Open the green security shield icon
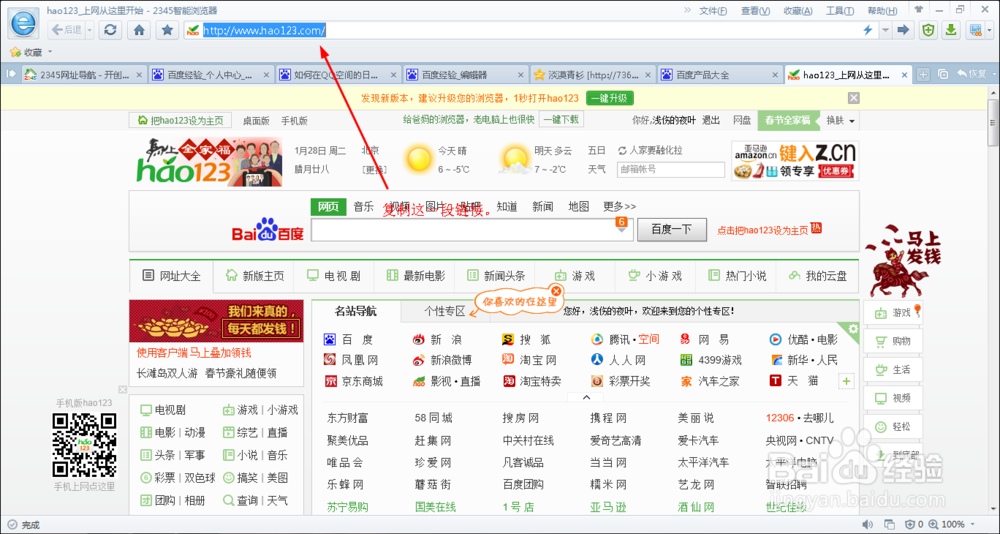Screen dimensions: 1000x534 pos(928,30)
